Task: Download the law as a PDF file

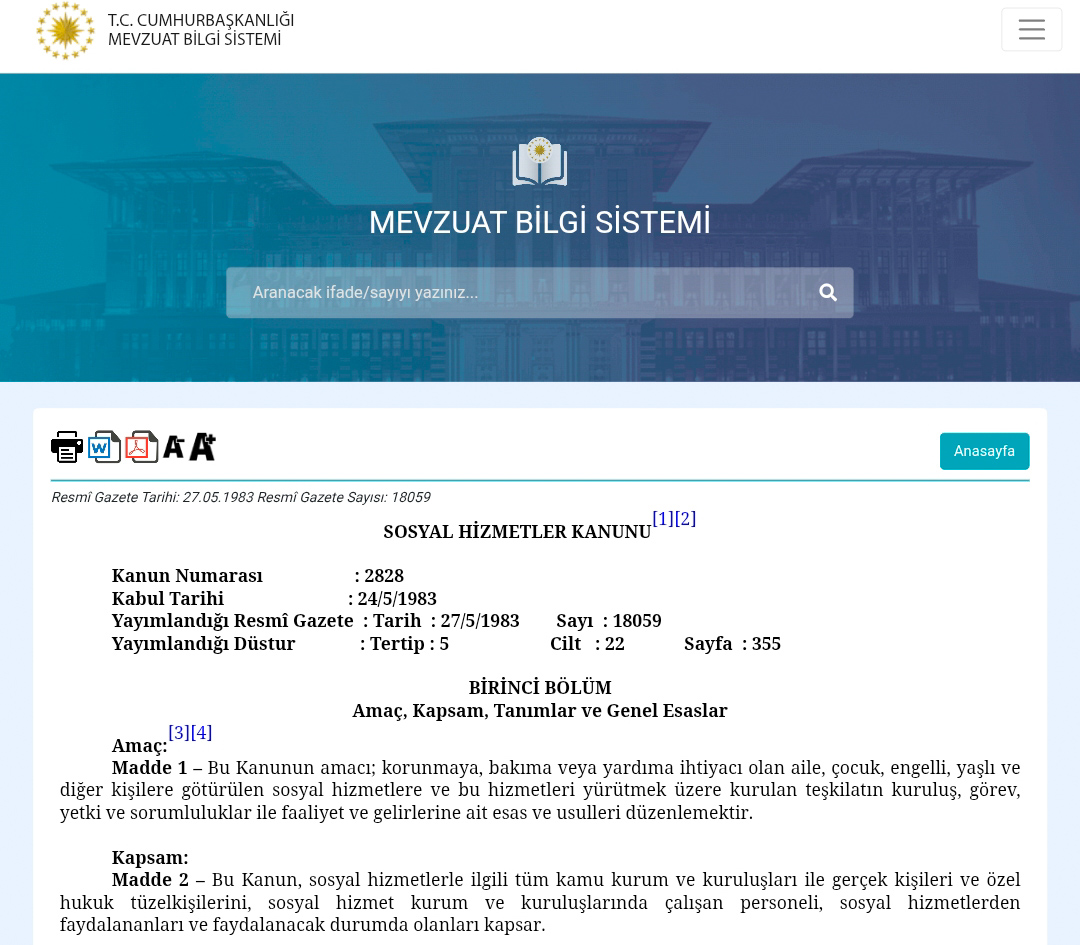Action: click(x=141, y=446)
